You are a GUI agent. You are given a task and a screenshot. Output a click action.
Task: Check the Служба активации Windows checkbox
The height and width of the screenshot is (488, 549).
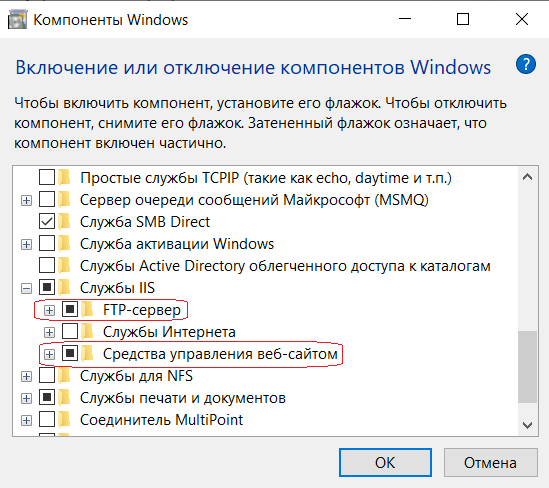(x=47, y=244)
